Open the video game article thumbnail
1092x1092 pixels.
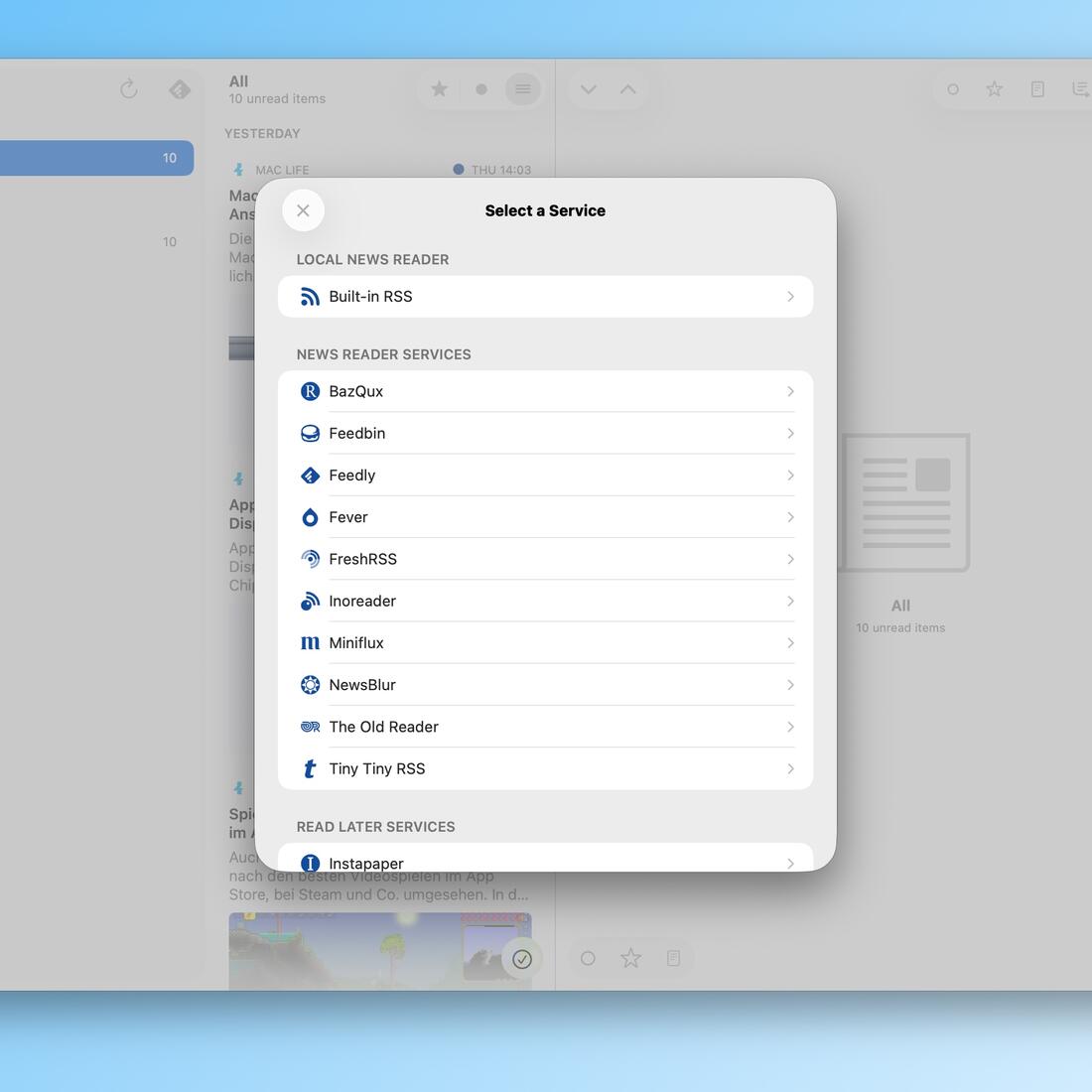[379, 951]
